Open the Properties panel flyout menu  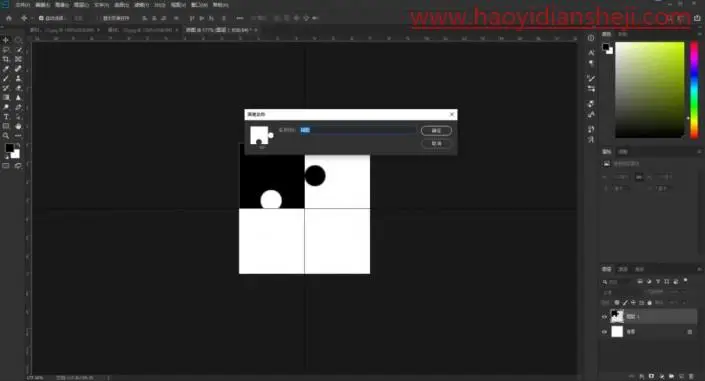coord(699,152)
